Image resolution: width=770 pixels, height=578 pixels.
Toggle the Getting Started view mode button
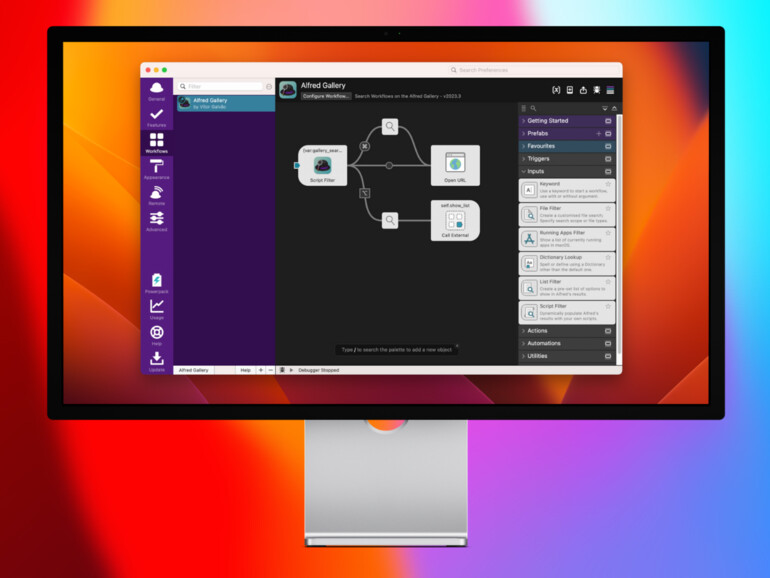[x=608, y=121]
